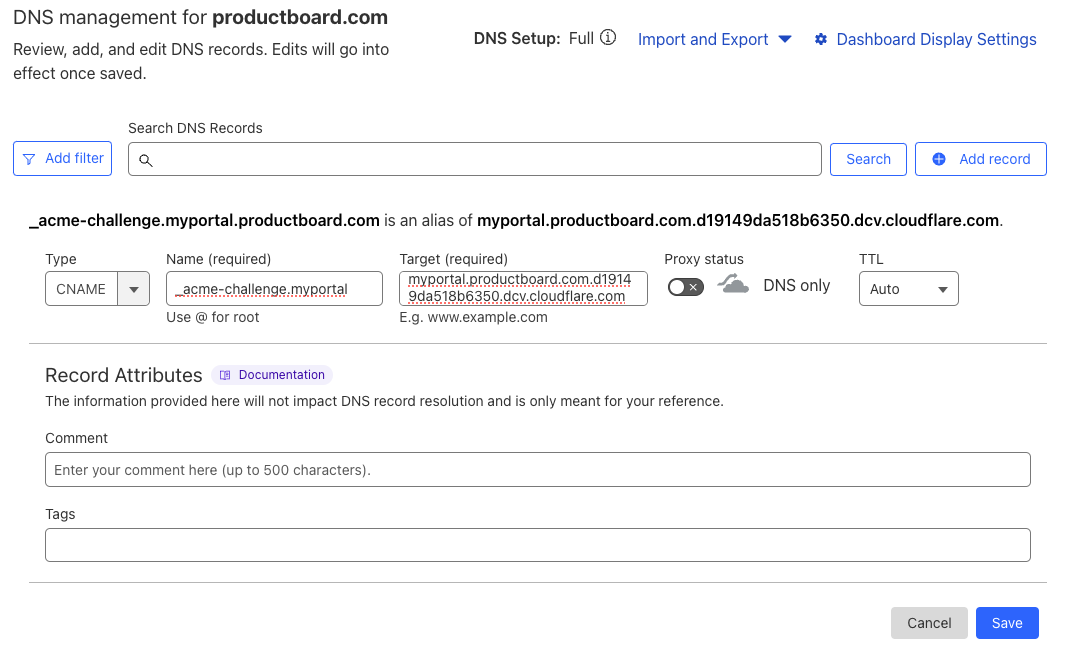Click the Search button
This screenshot has height=649, width=1066.
pyautogui.click(x=868, y=159)
